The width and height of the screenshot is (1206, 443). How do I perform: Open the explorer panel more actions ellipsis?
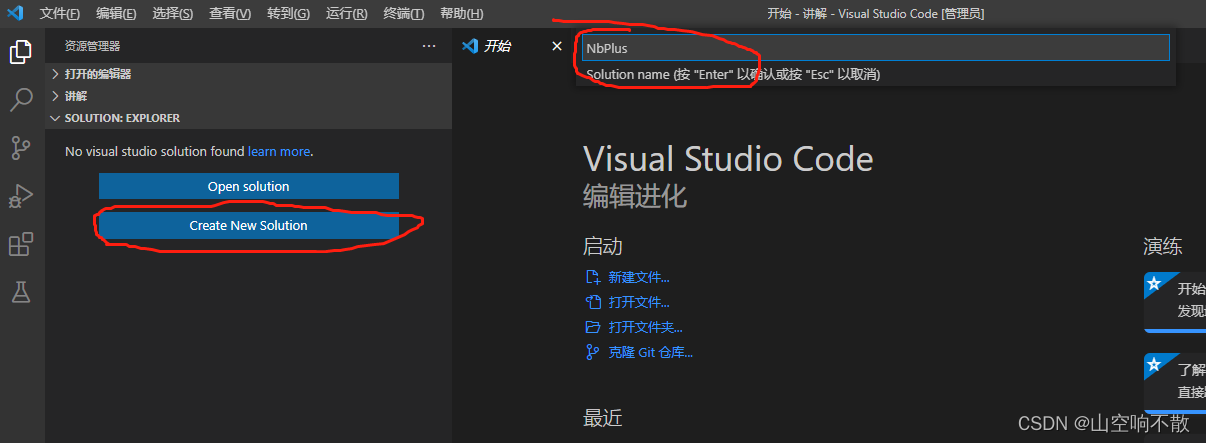tap(429, 46)
